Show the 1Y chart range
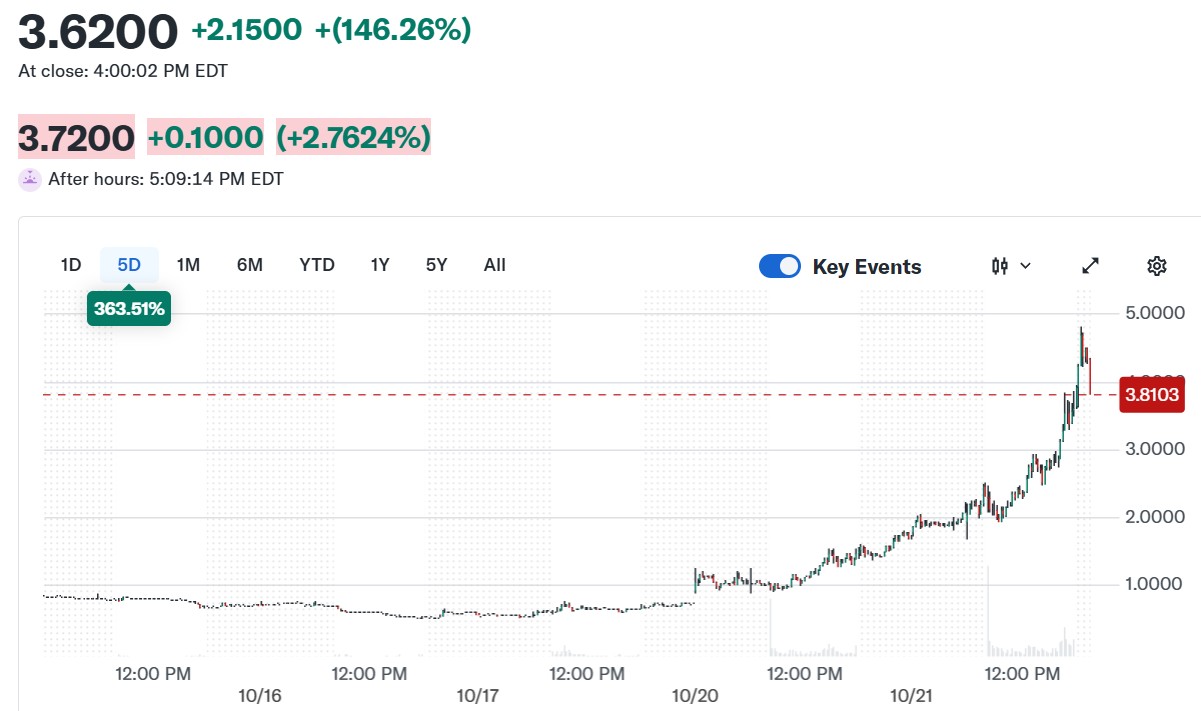The width and height of the screenshot is (1201, 711). (380, 265)
